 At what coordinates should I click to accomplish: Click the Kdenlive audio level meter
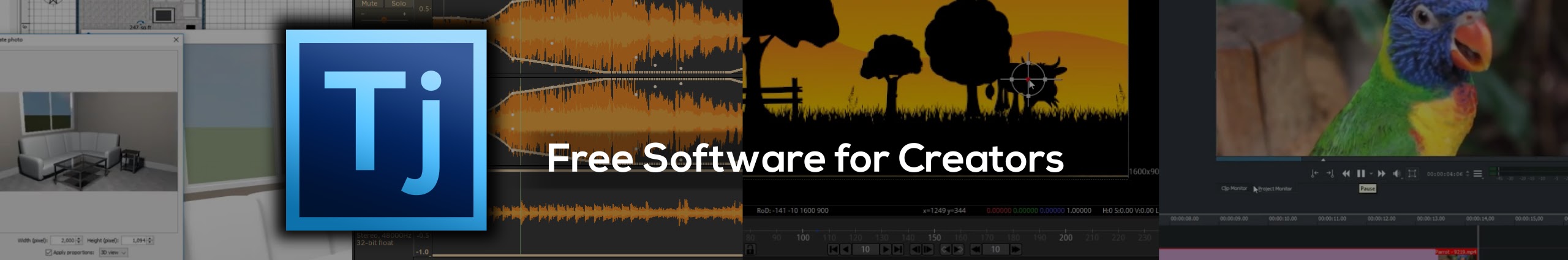click(1529, 174)
